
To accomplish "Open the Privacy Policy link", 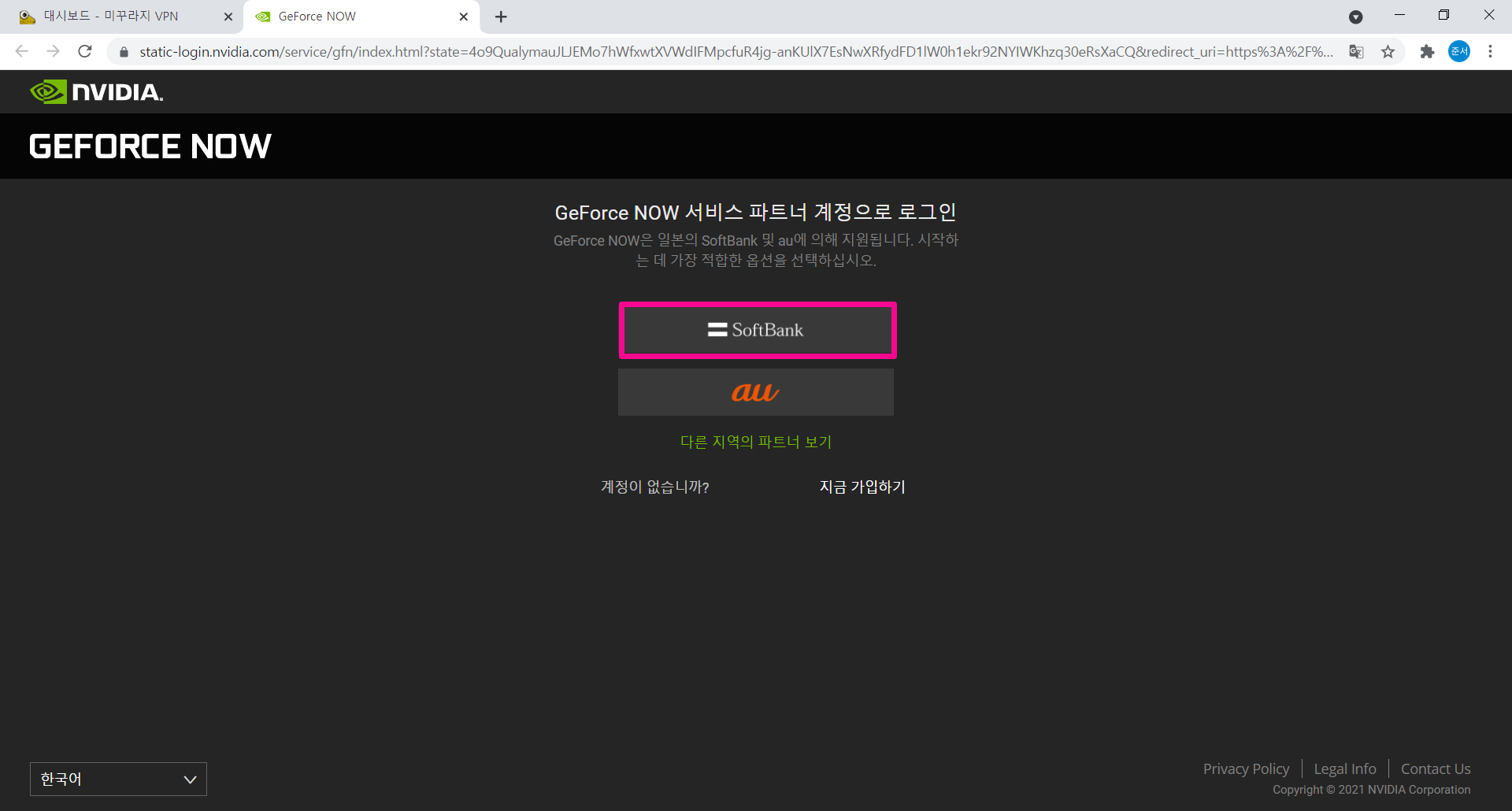I will [x=1246, y=768].
